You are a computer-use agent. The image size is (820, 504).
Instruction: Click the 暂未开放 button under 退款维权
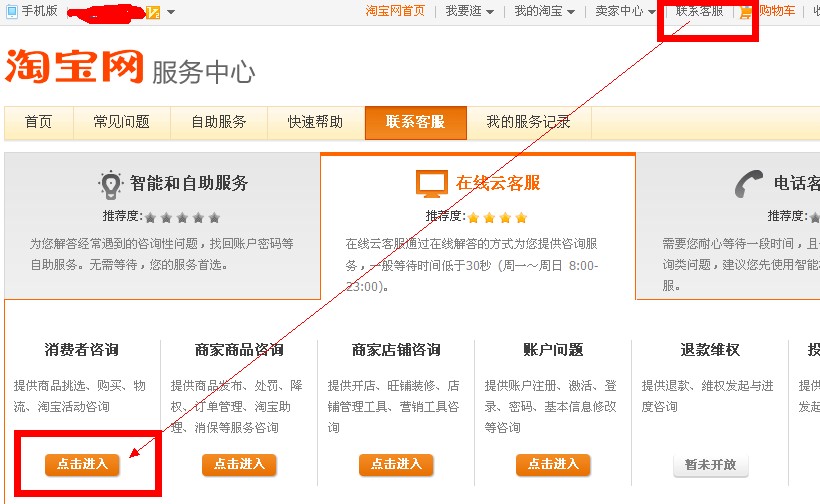711,465
